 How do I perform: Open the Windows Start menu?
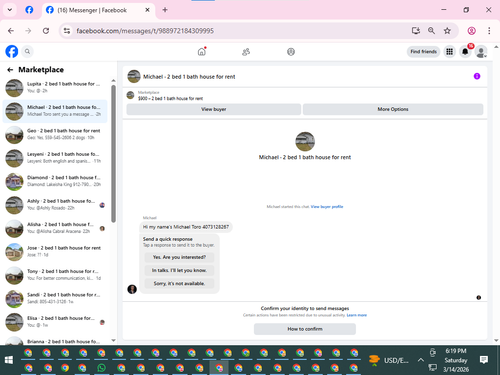click(x=9, y=360)
